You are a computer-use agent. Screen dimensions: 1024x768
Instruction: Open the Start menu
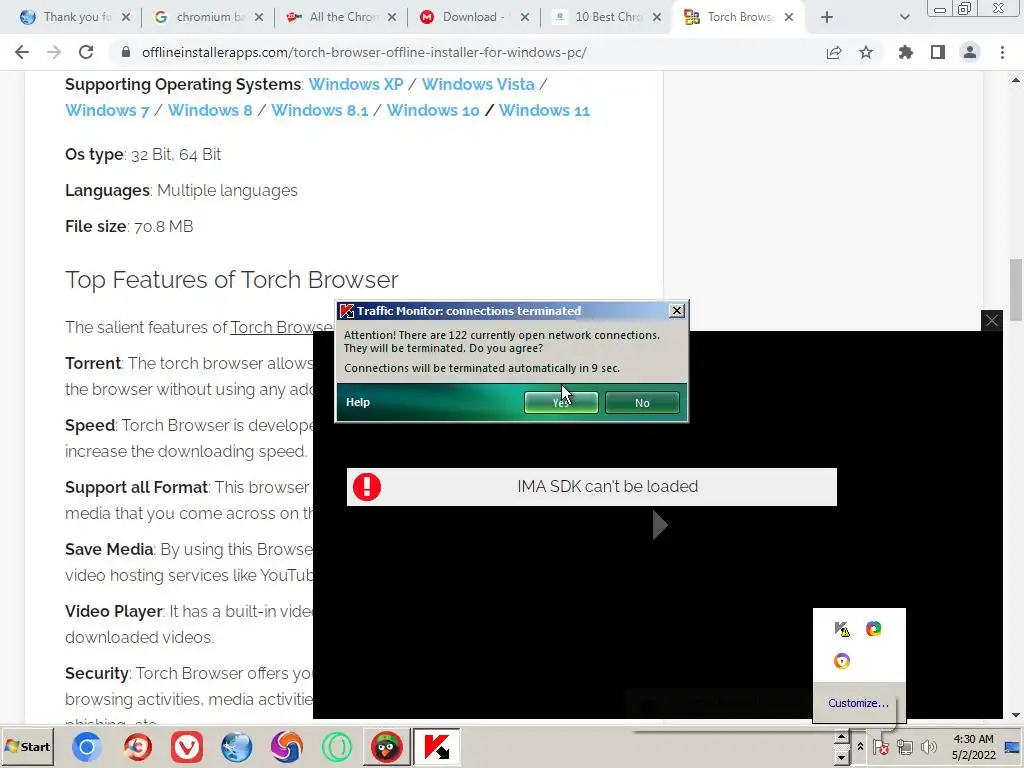click(27, 746)
